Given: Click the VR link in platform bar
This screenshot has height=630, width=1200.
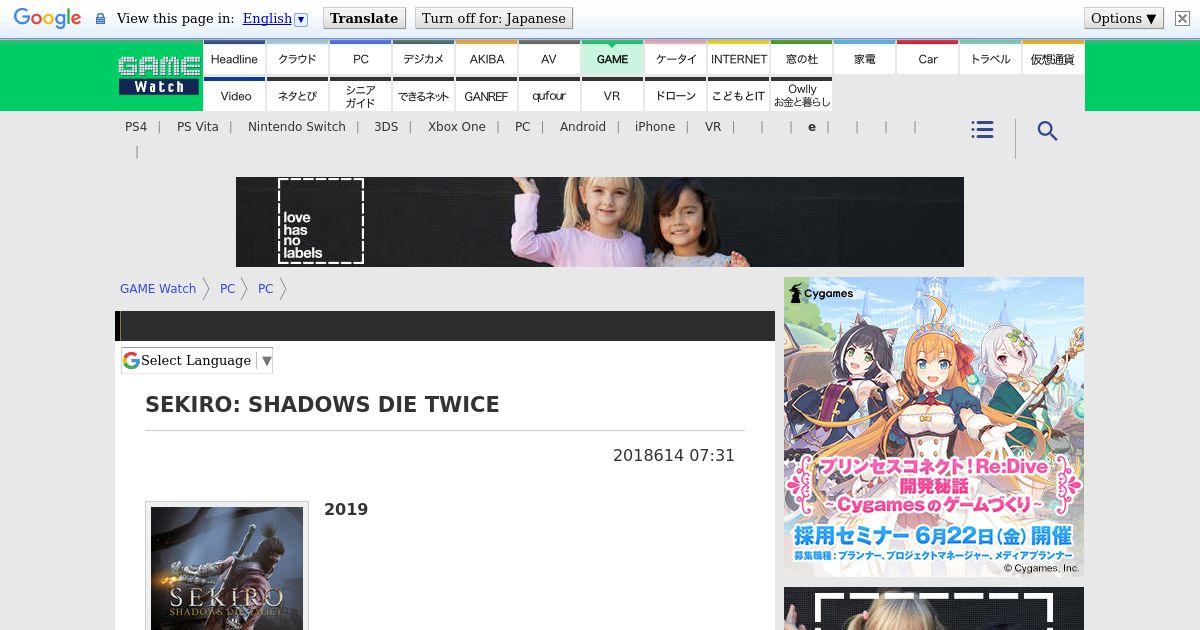Looking at the screenshot, I should pos(712,127).
